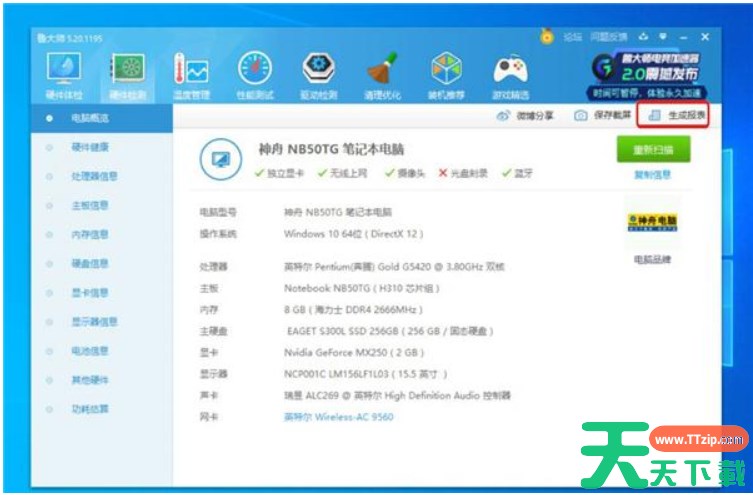
Task: Click 生成报表 generate report button
Action: (x=677, y=116)
